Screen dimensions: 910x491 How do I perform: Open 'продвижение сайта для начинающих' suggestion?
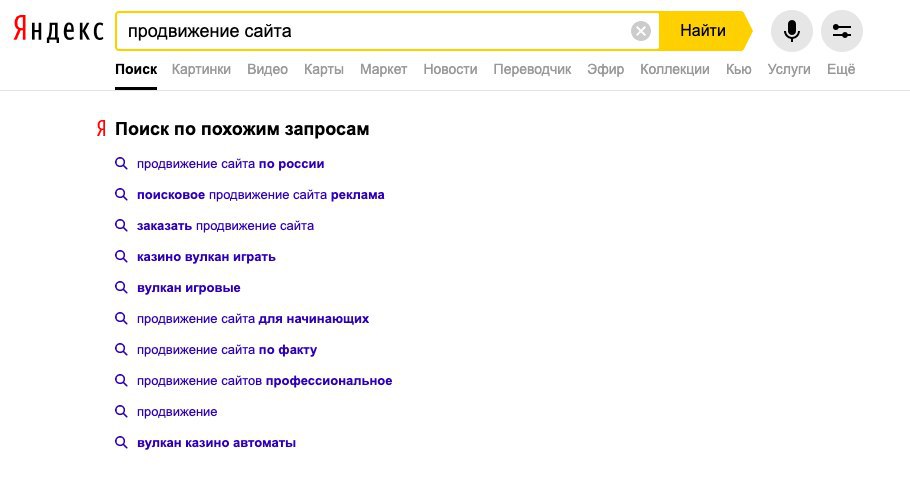pyautogui.click(x=252, y=319)
